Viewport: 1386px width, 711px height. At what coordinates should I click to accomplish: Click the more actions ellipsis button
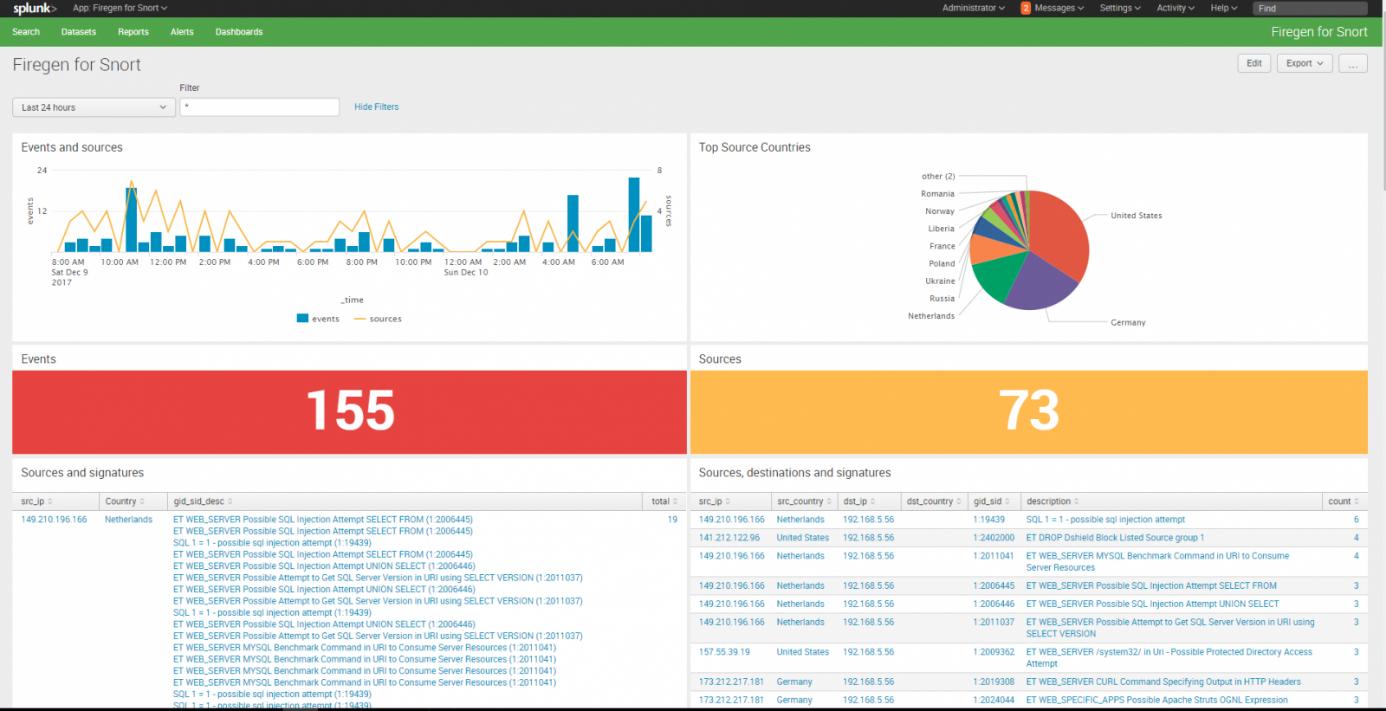[1352, 63]
